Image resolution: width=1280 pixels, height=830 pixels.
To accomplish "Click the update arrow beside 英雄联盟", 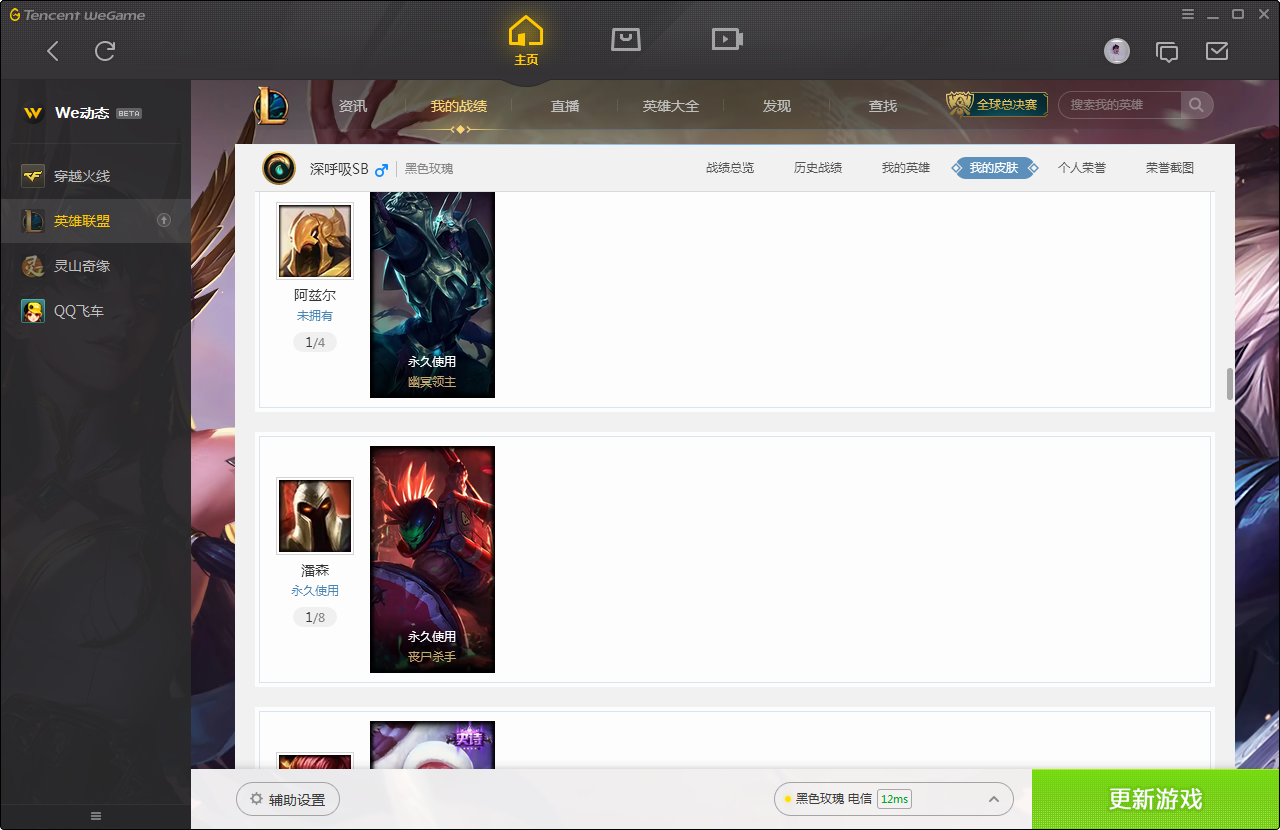I will click(164, 221).
